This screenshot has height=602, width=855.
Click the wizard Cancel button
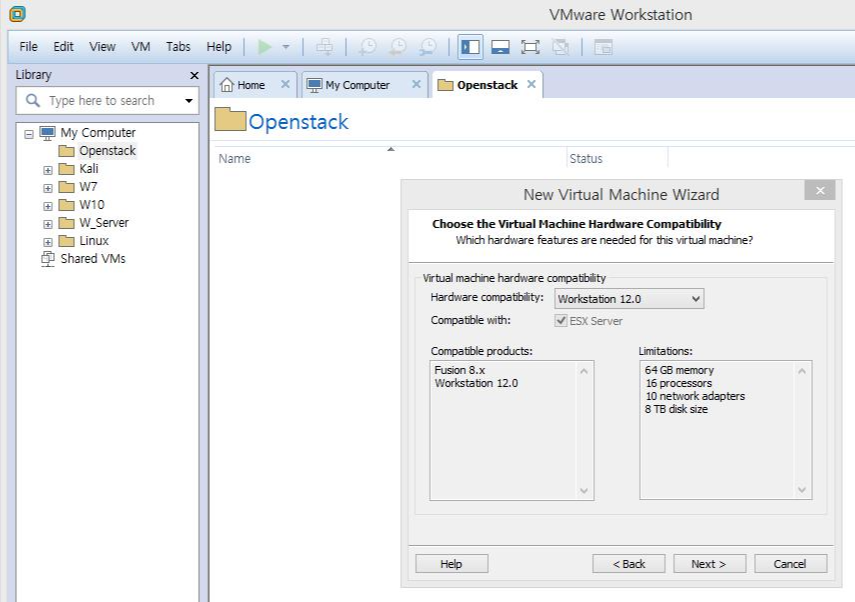tap(791, 564)
